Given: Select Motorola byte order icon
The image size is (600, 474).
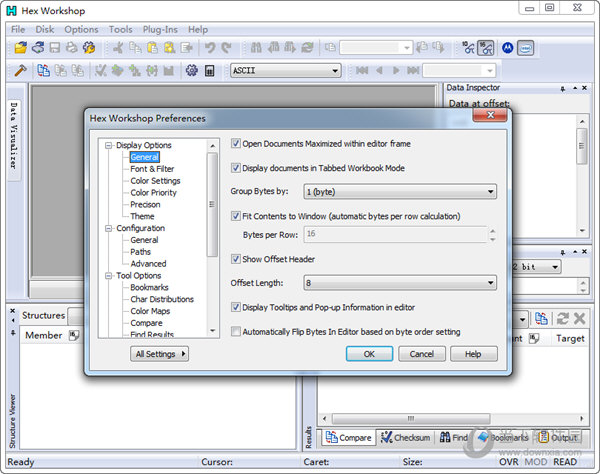Looking at the screenshot, I should click(508, 48).
